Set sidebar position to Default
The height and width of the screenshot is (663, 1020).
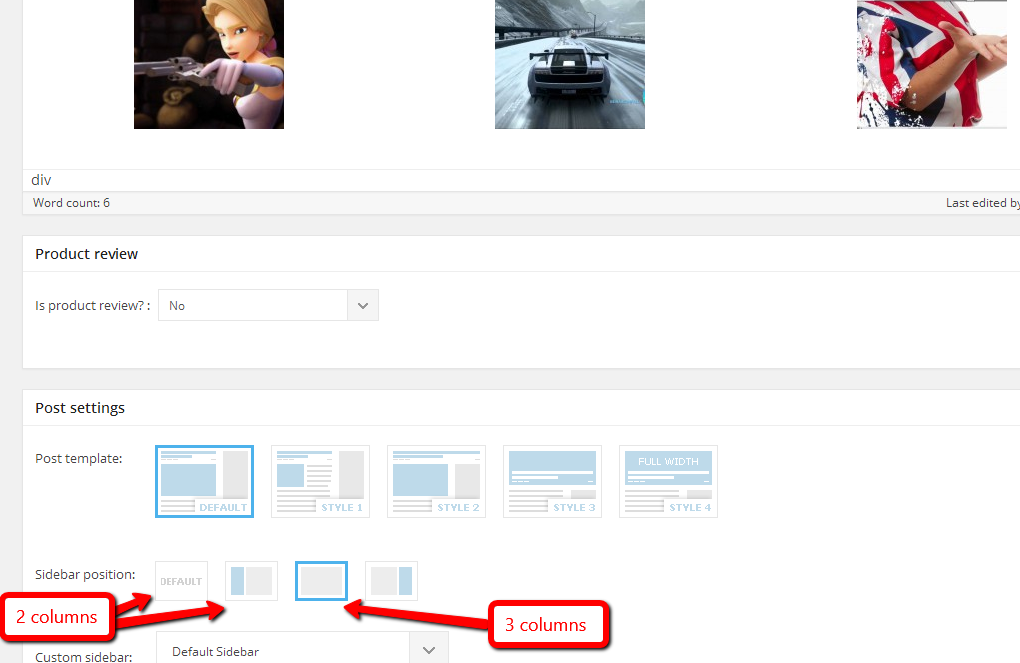[181, 581]
